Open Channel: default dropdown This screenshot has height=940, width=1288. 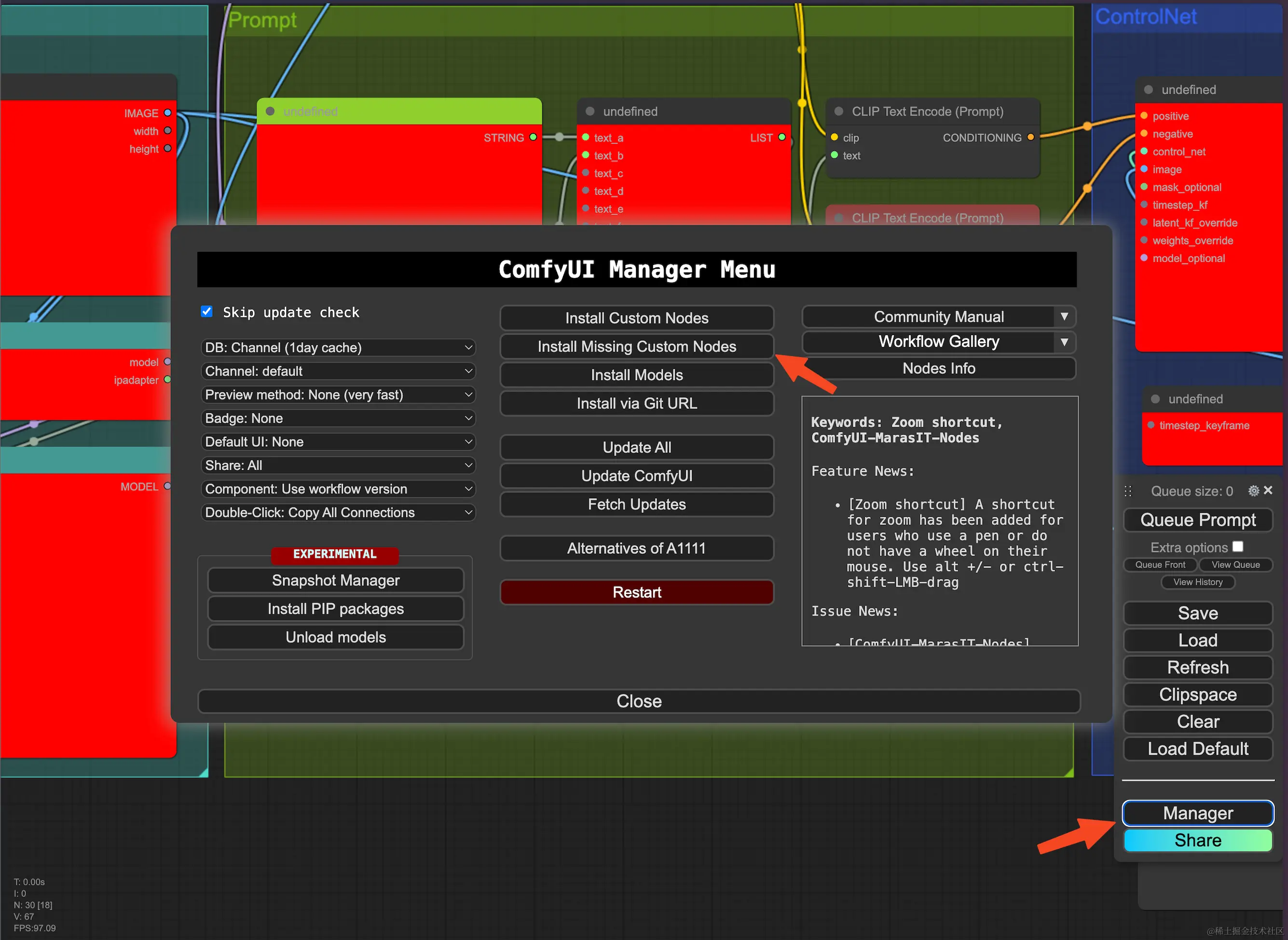point(339,371)
